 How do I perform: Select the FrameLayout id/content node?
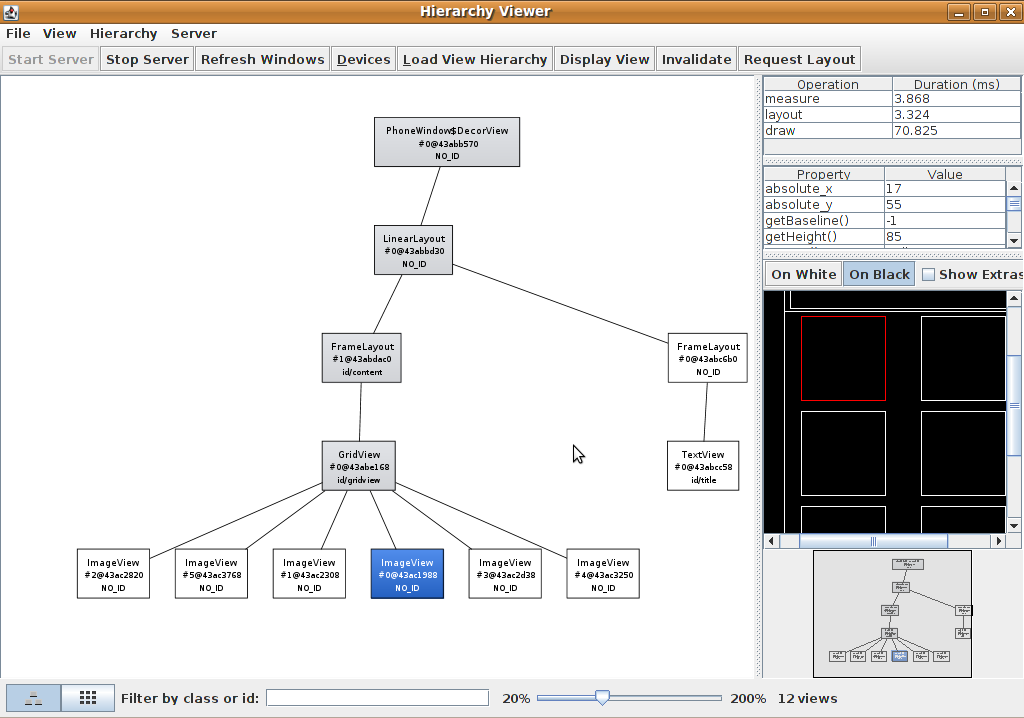tap(362, 358)
